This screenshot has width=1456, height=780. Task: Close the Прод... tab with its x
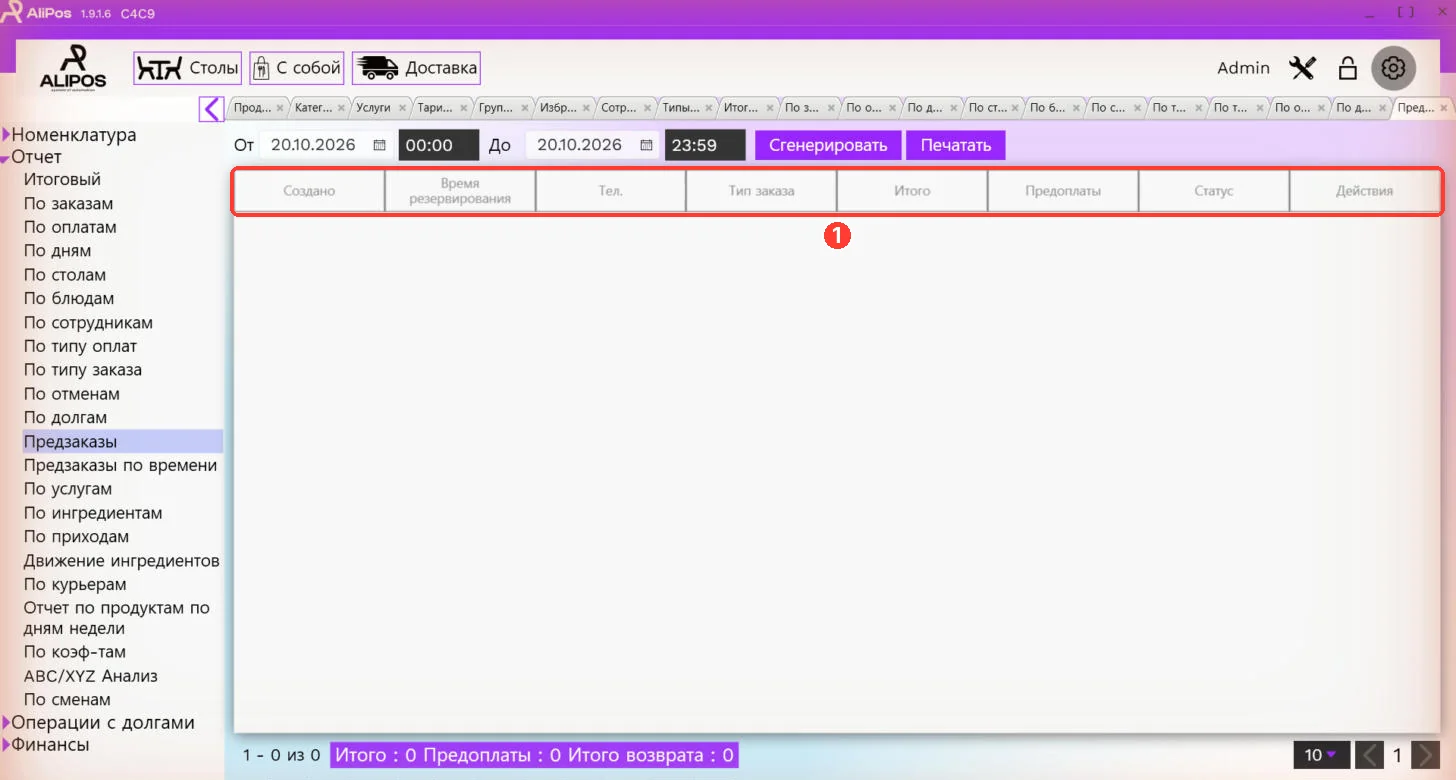click(280, 108)
